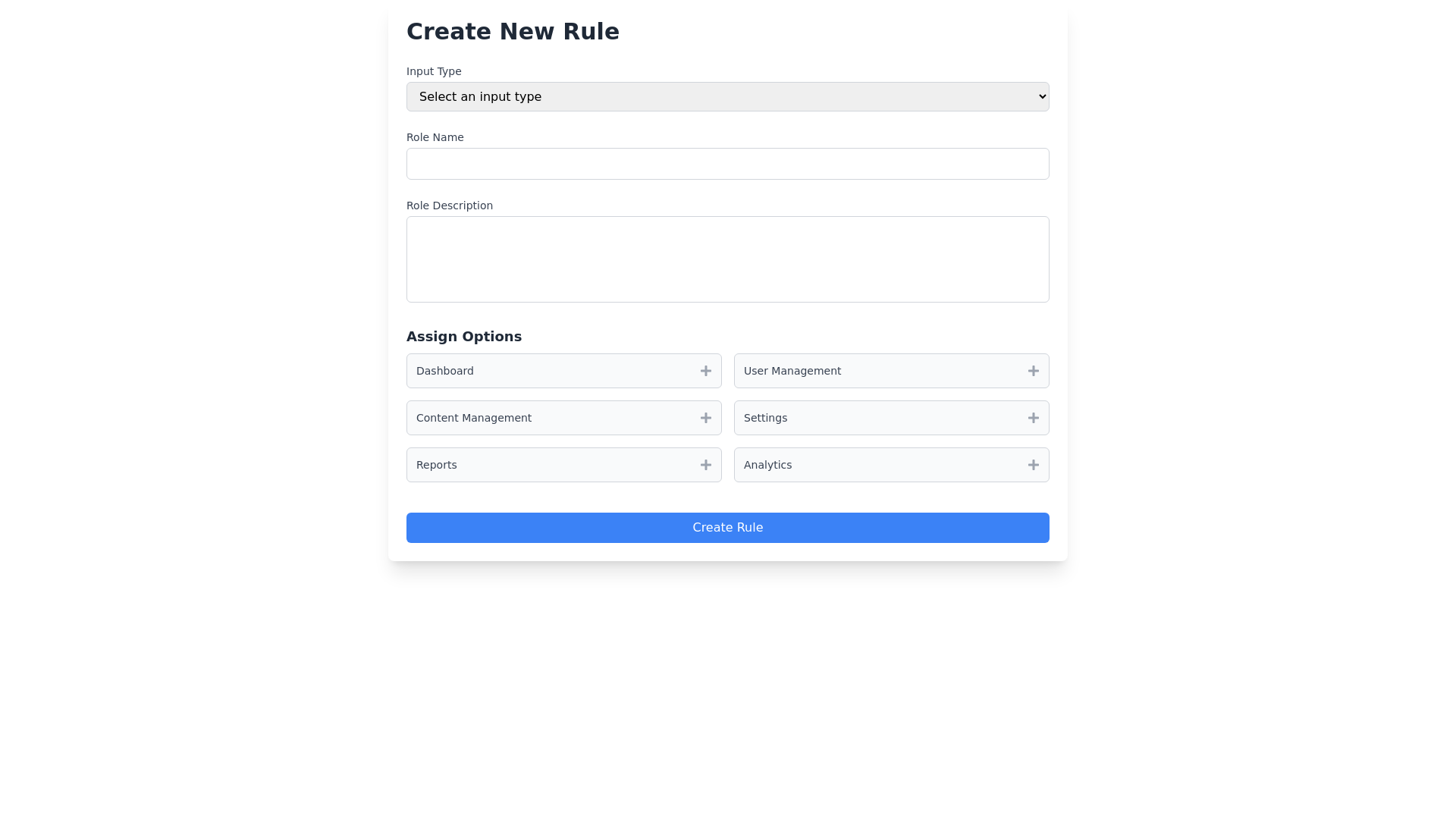Add the User Management option via plus icon
Viewport: 1456px width, 819px height.
point(1033,371)
